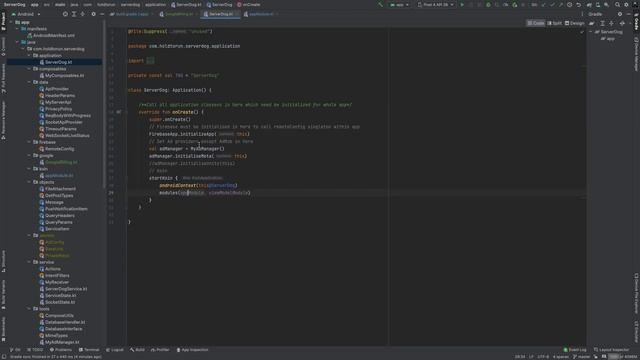640x360 pixels.
Task: Select opened file target icon in Project panel
Action: [65, 14]
